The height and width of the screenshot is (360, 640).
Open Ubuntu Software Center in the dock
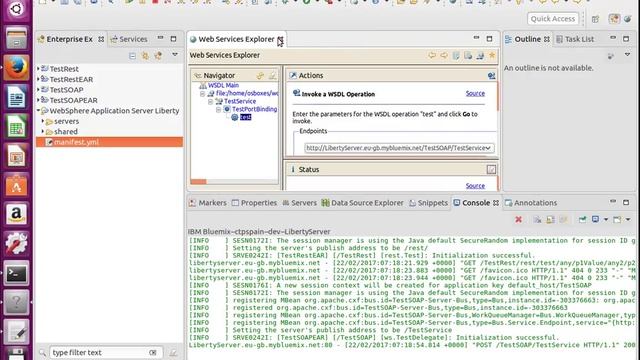(x=16, y=185)
